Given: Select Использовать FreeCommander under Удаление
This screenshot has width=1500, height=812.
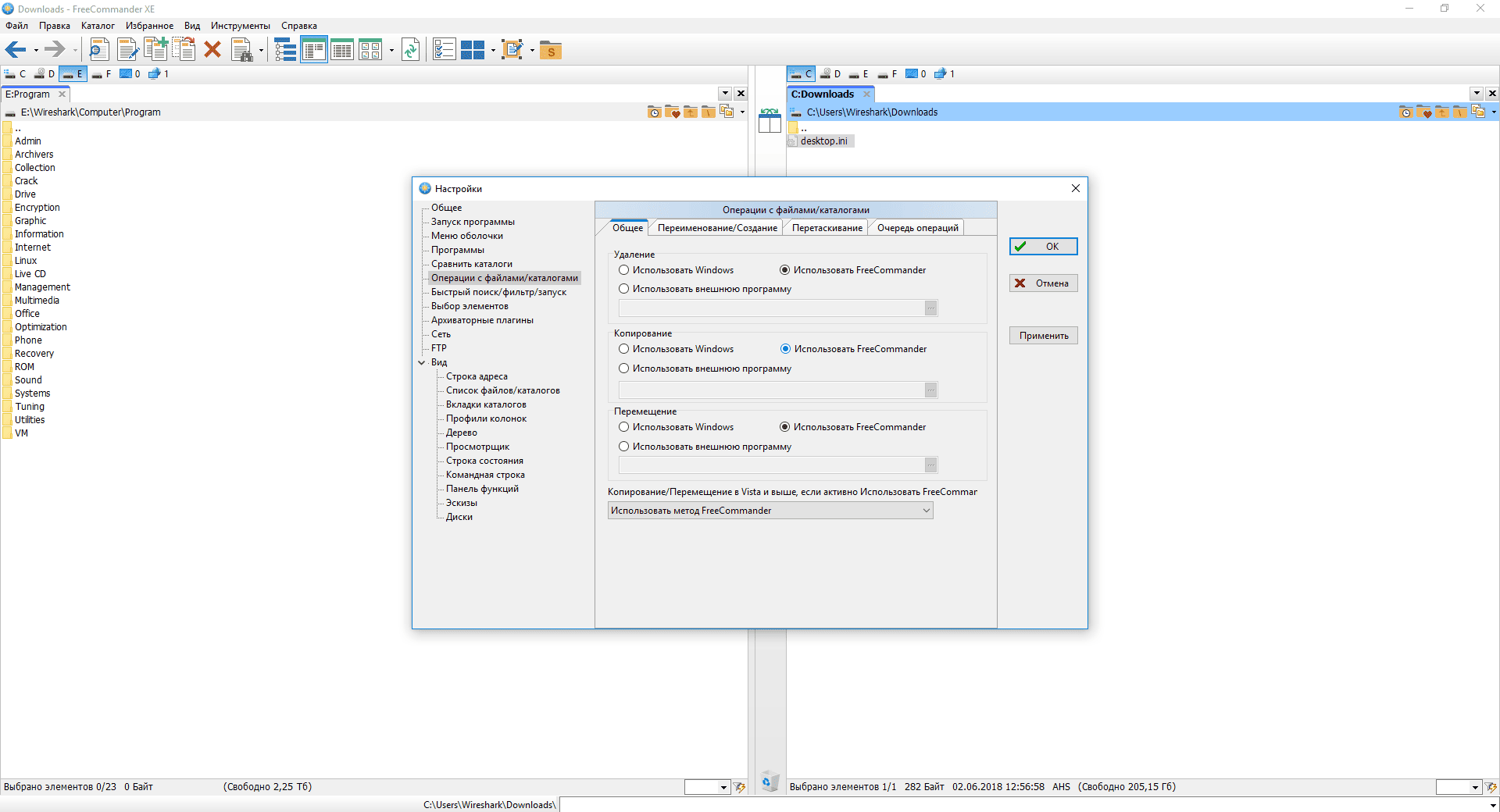Looking at the screenshot, I should click(853, 270).
